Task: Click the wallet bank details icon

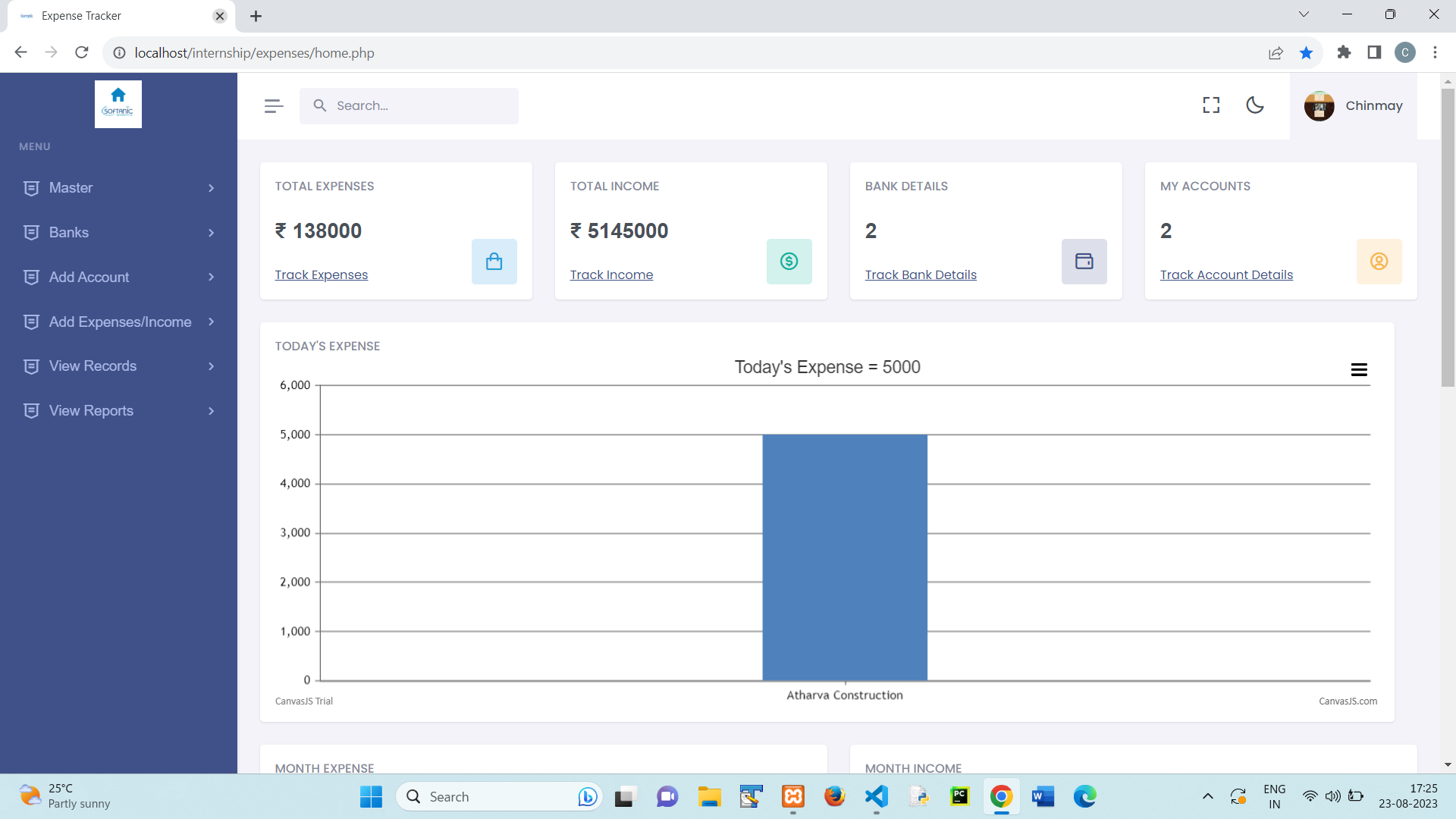Action: click(x=1084, y=262)
